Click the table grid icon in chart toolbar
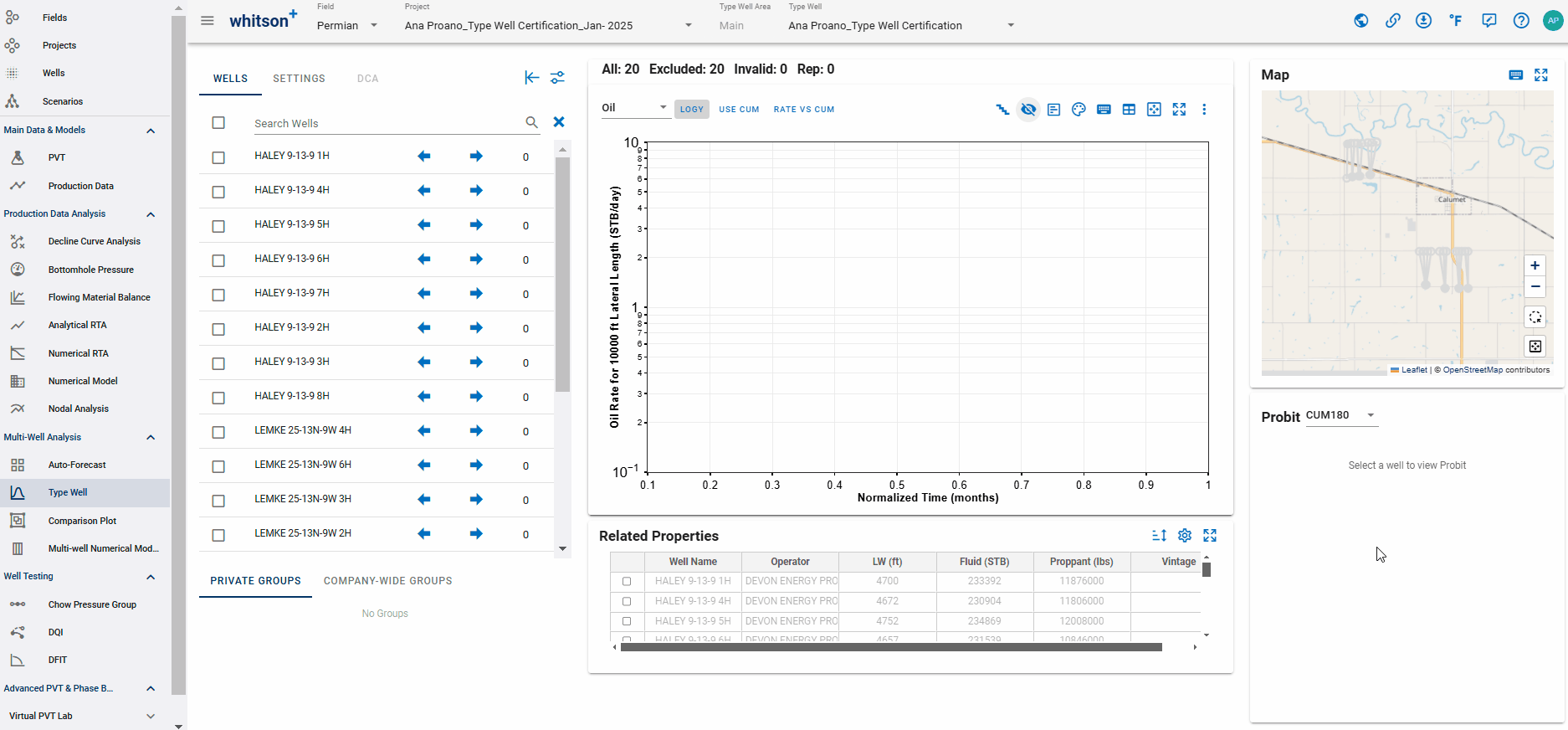The height and width of the screenshot is (730, 1568). click(x=1129, y=109)
